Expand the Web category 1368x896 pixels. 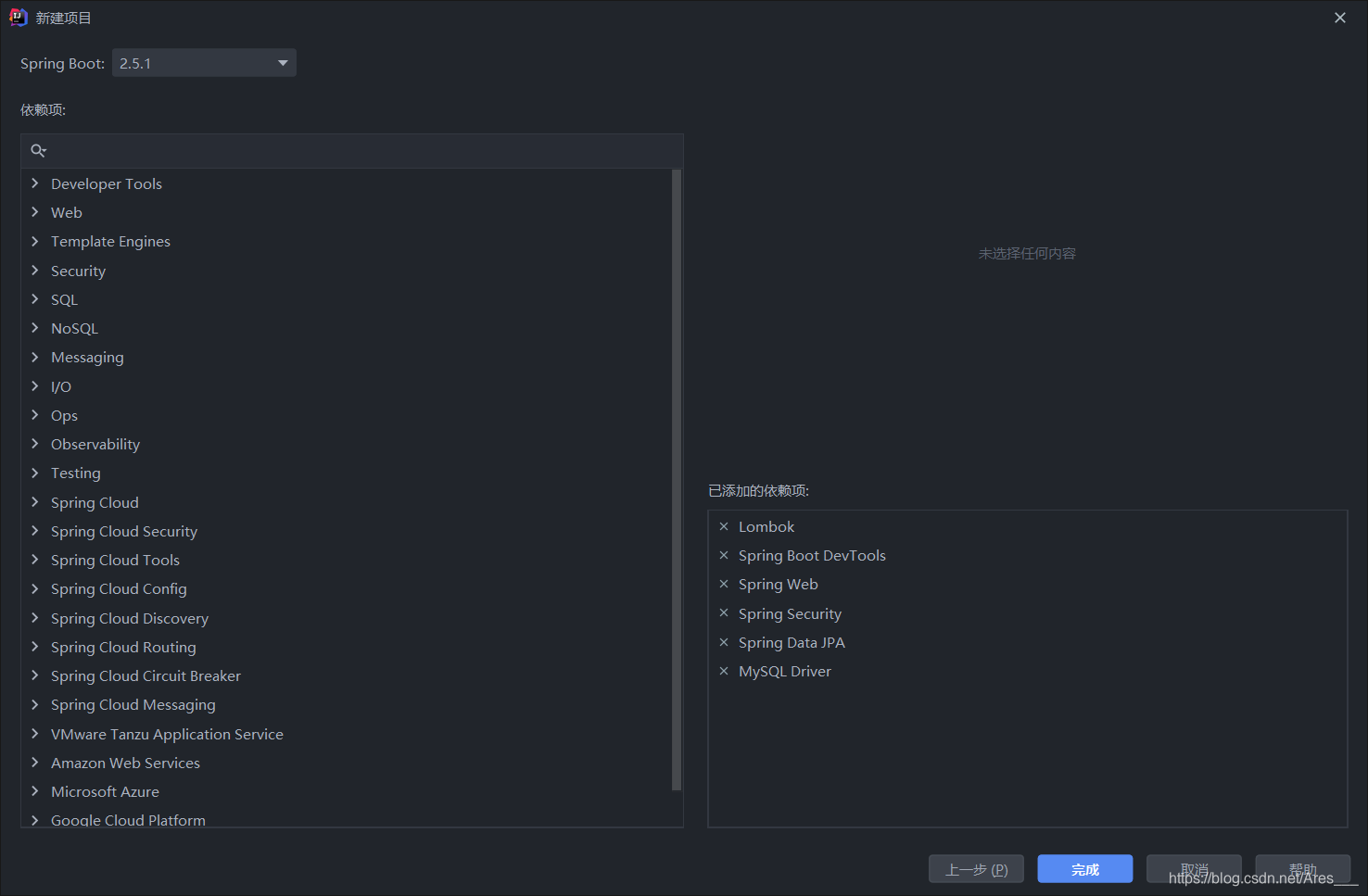[35, 212]
